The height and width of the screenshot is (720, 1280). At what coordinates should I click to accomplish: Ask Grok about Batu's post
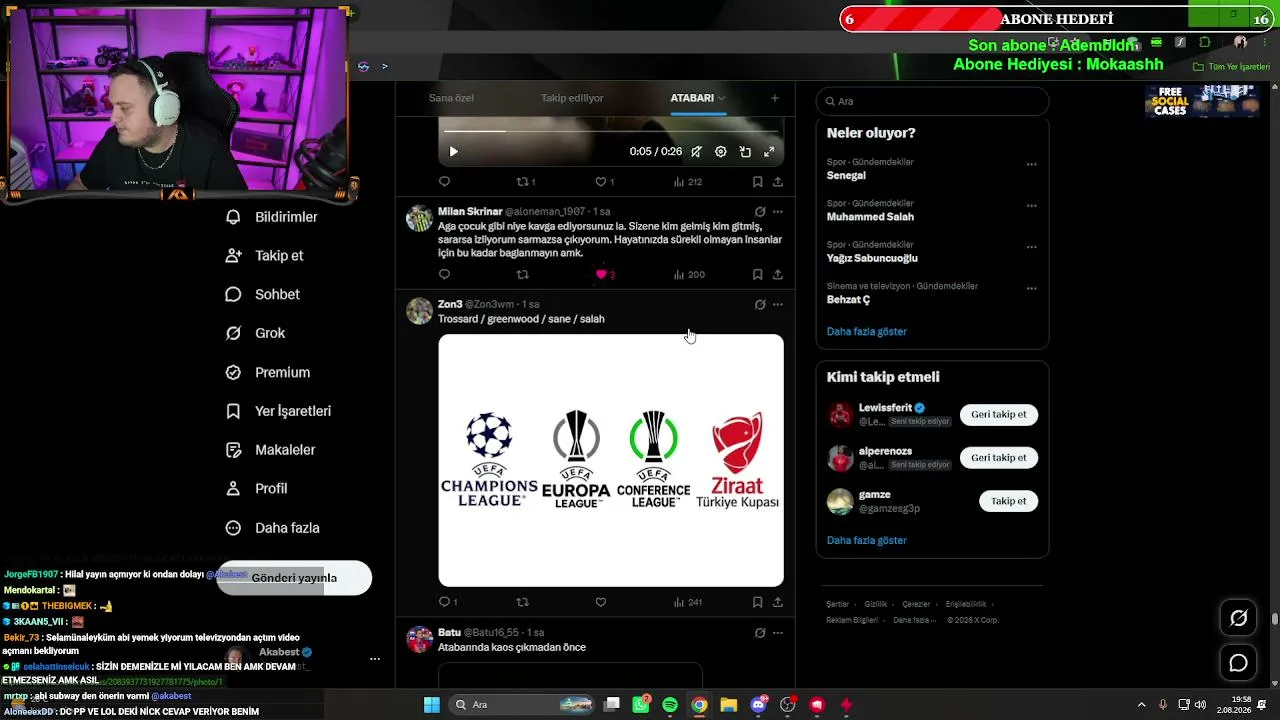(x=760, y=633)
